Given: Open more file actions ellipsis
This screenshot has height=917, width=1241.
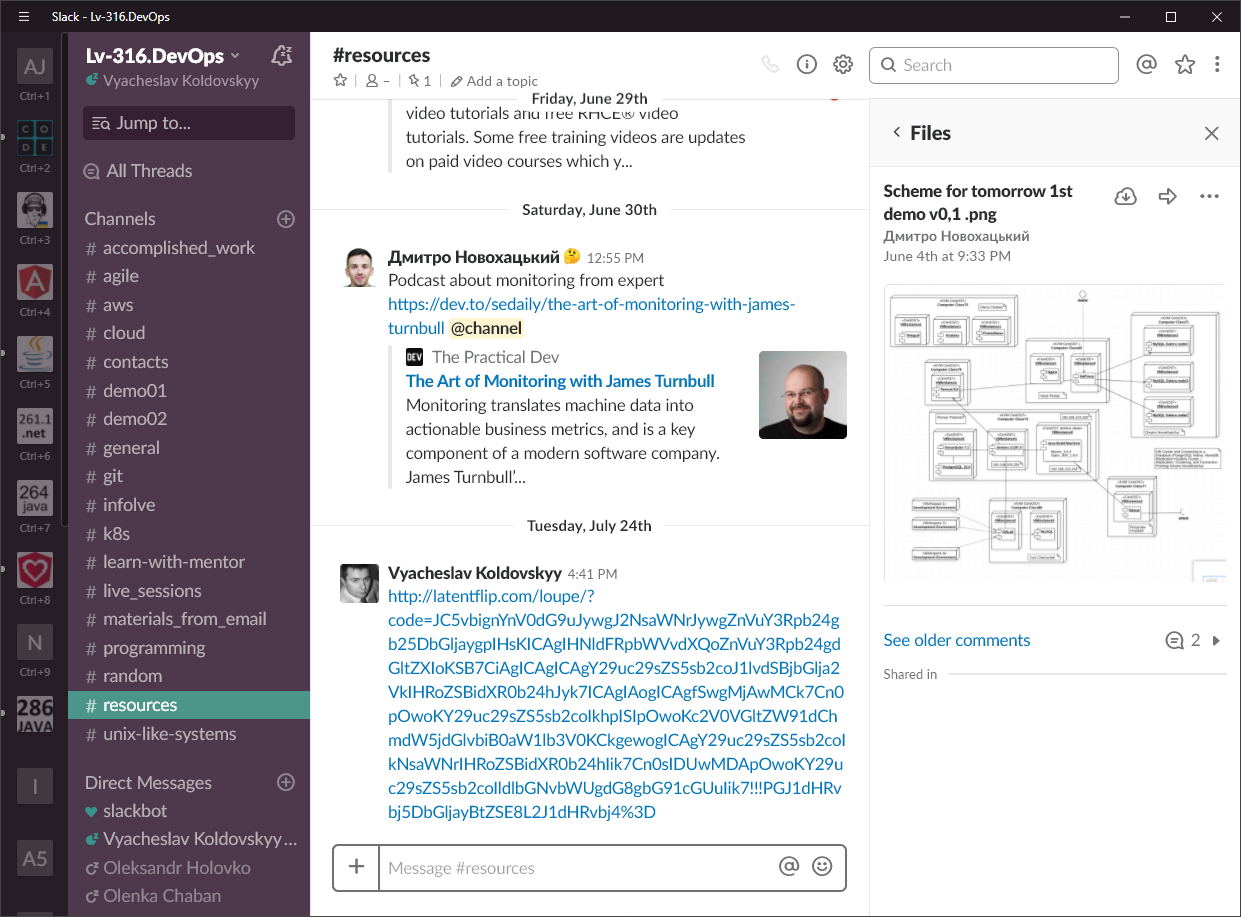Looking at the screenshot, I should pyautogui.click(x=1209, y=196).
